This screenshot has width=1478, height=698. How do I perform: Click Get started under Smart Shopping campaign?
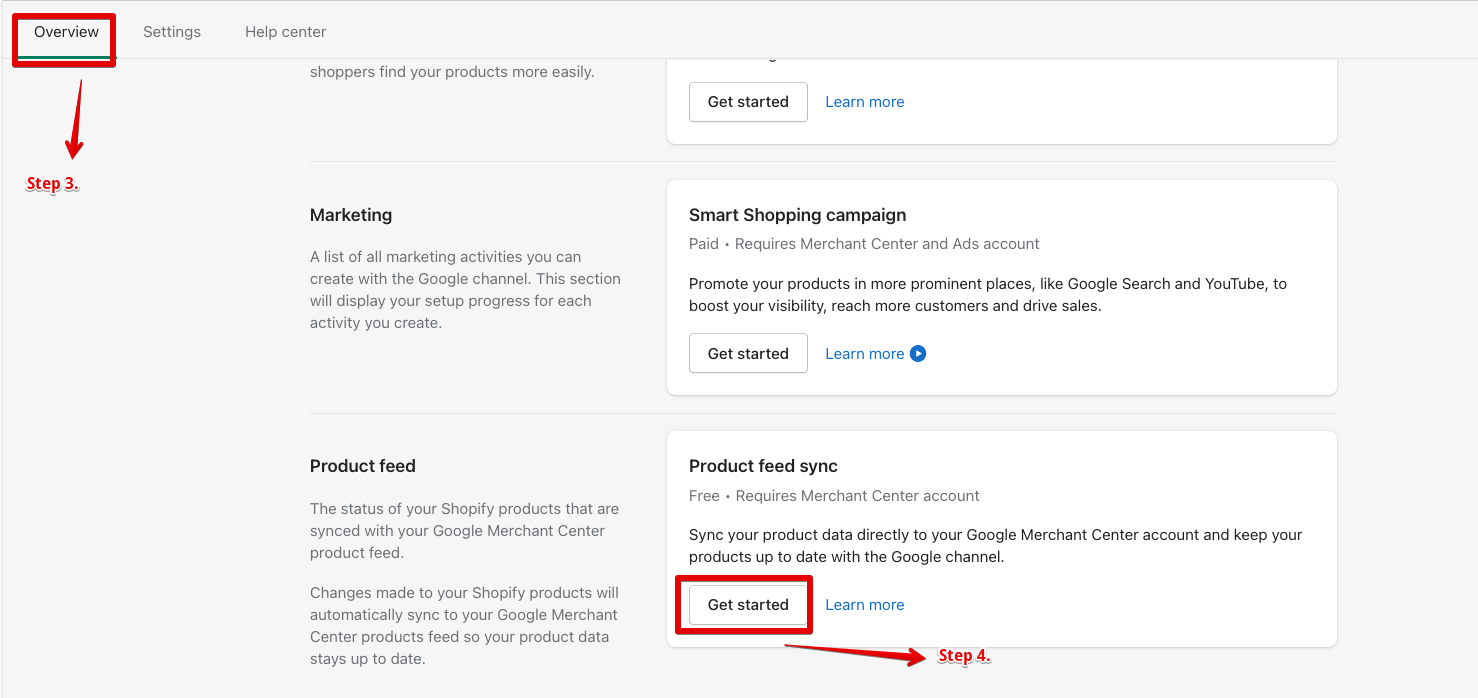[748, 354]
